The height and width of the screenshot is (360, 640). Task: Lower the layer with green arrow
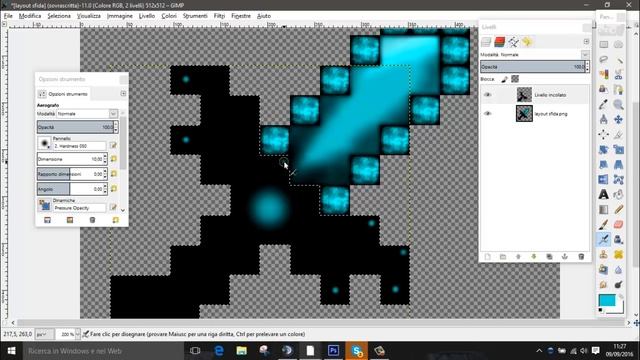tap(533, 257)
